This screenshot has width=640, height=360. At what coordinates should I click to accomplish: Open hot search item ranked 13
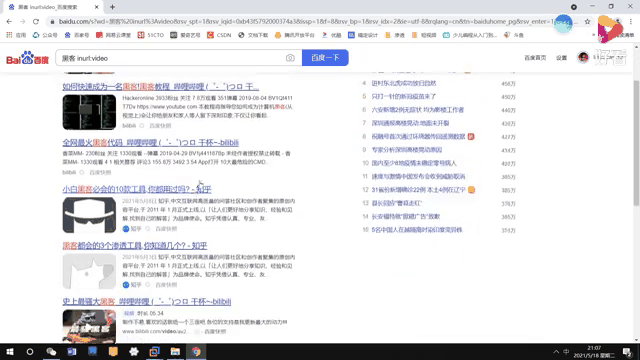pos(396,203)
